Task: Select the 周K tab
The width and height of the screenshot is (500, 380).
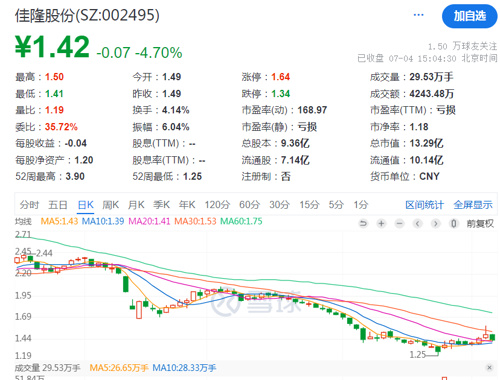Action: click(111, 205)
